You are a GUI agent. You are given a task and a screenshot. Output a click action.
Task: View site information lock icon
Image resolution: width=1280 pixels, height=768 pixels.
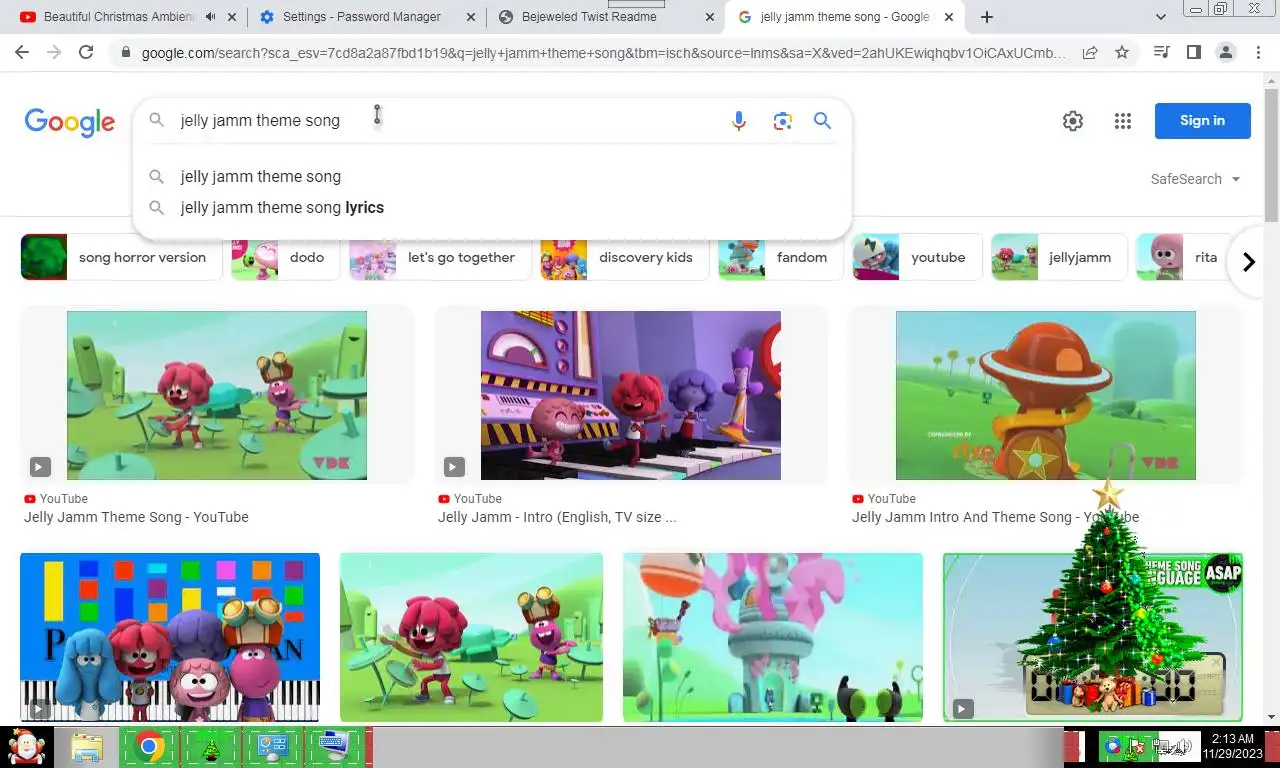125,53
